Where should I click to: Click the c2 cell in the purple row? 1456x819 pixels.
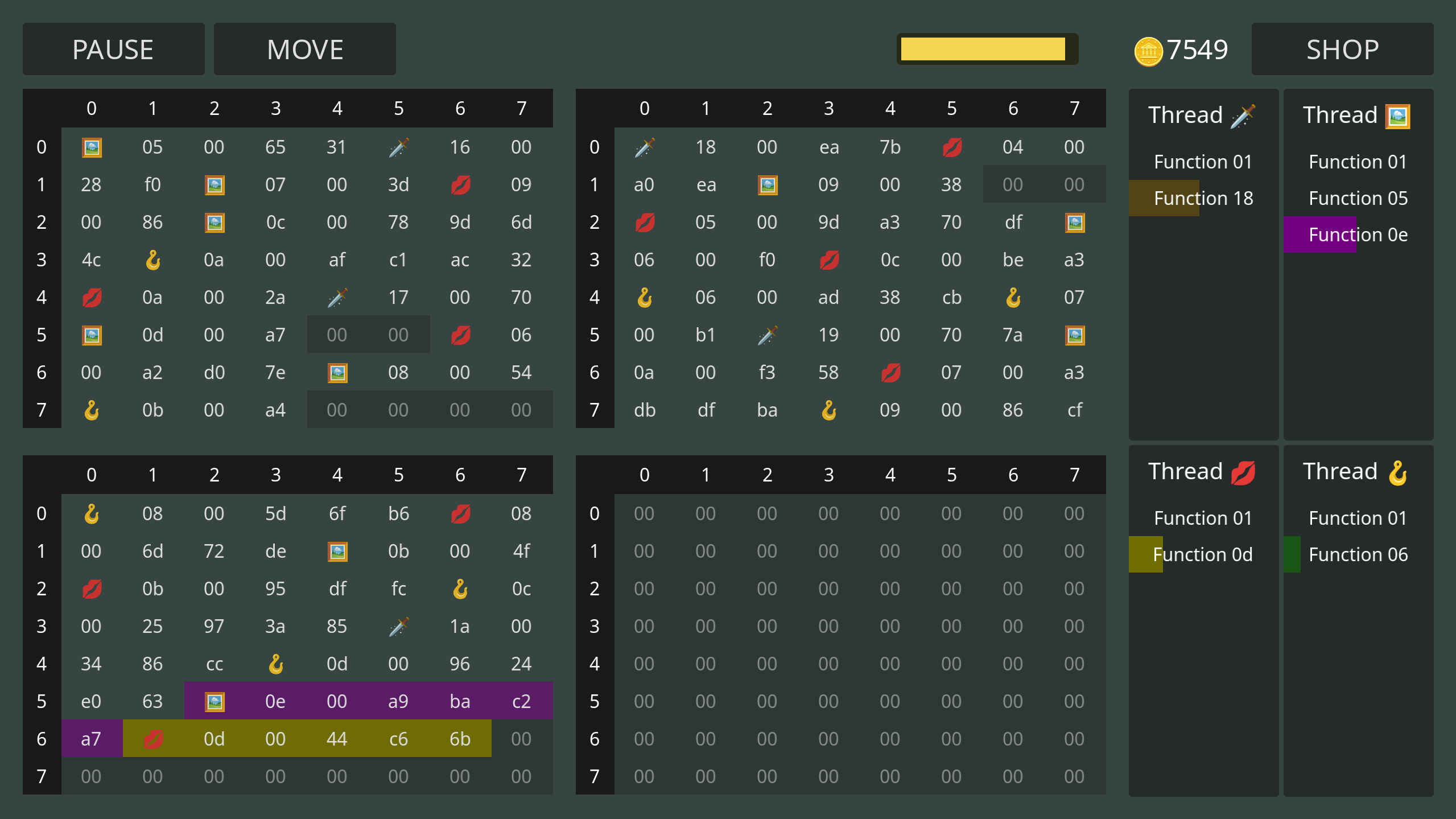tap(522, 702)
